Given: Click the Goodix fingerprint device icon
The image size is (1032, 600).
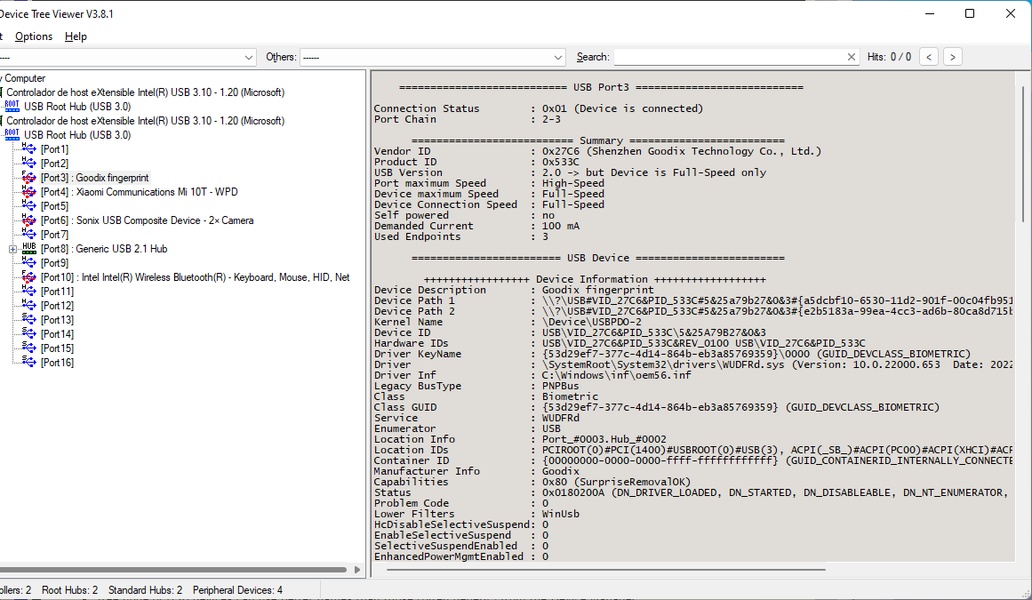Looking at the screenshot, I should click(29, 177).
